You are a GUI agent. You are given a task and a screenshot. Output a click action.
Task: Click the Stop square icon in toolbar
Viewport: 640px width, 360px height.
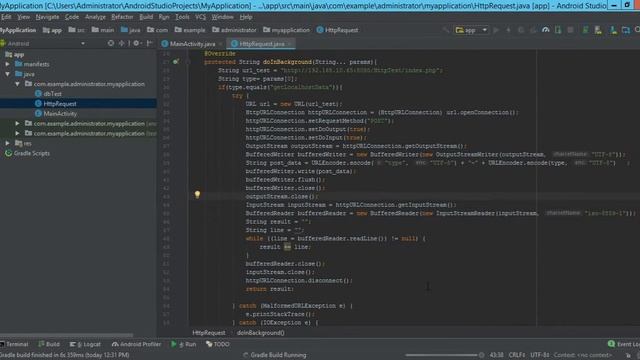click(571, 30)
